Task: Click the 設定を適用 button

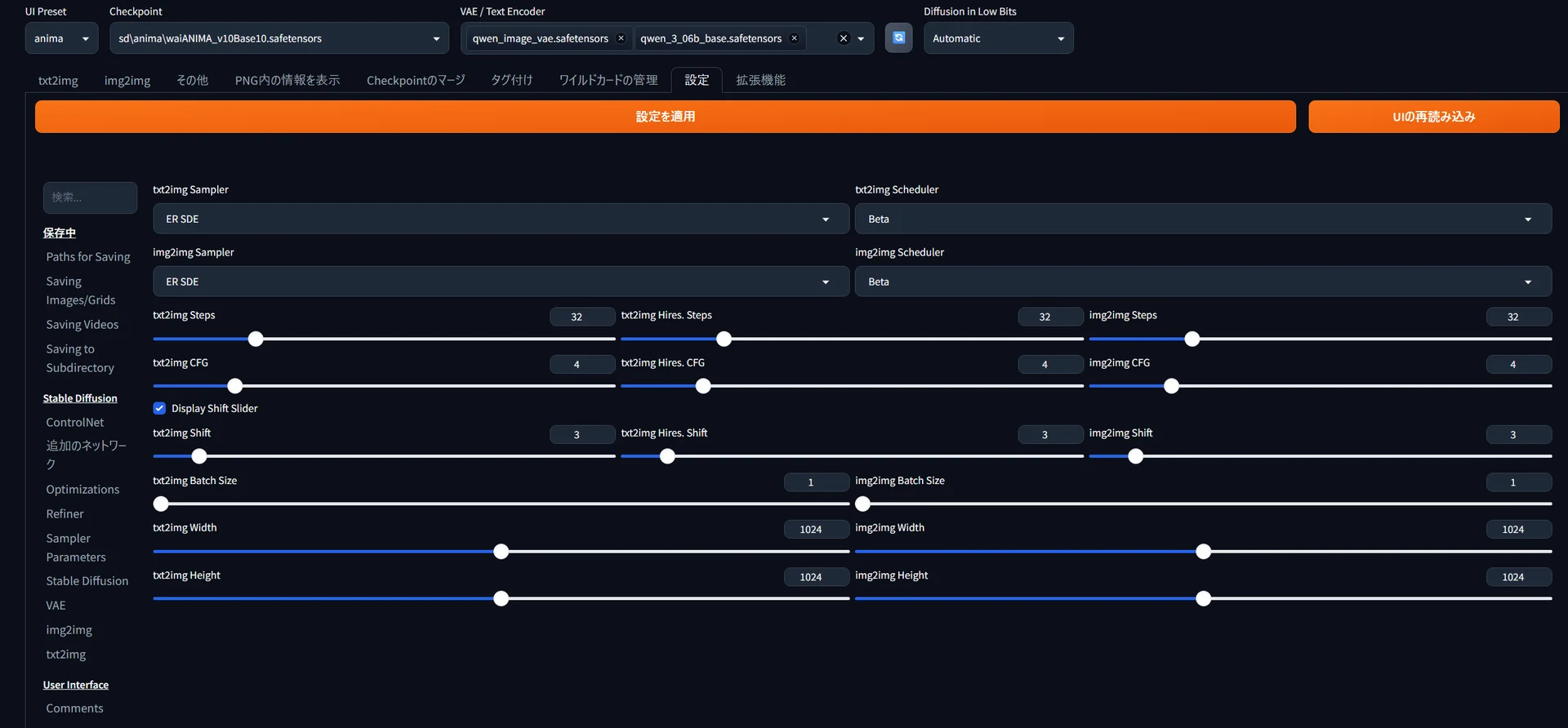Action: [x=665, y=117]
